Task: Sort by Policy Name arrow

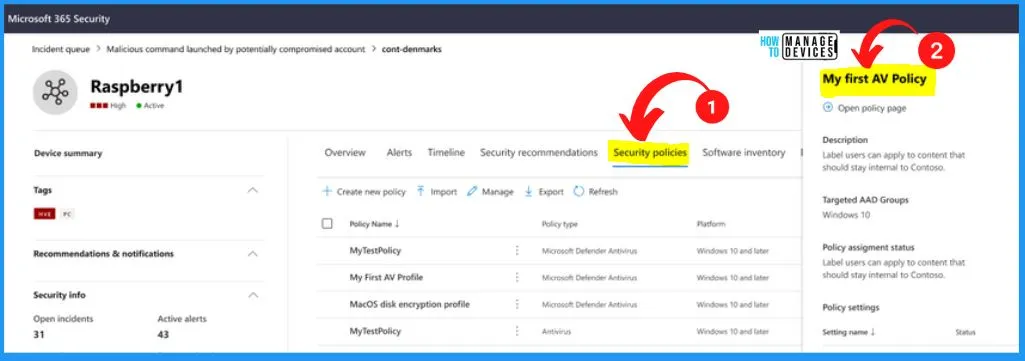Action: (x=397, y=224)
